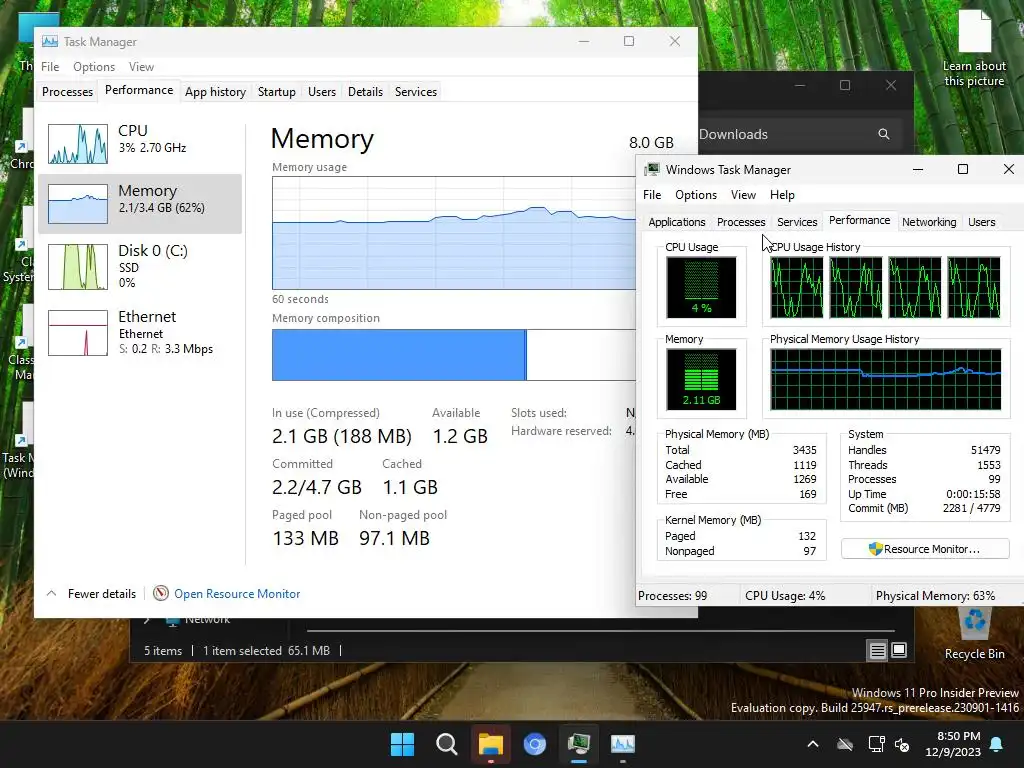Open the Processes tab in the new Task Manager
This screenshot has height=768, width=1024.
[67, 91]
